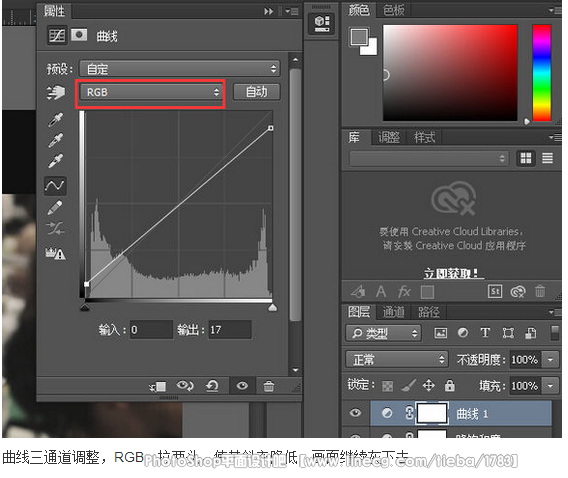Select the curves adjustment icon in Properties
This screenshot has height=478, width=568.
click(x=57, y=35)
